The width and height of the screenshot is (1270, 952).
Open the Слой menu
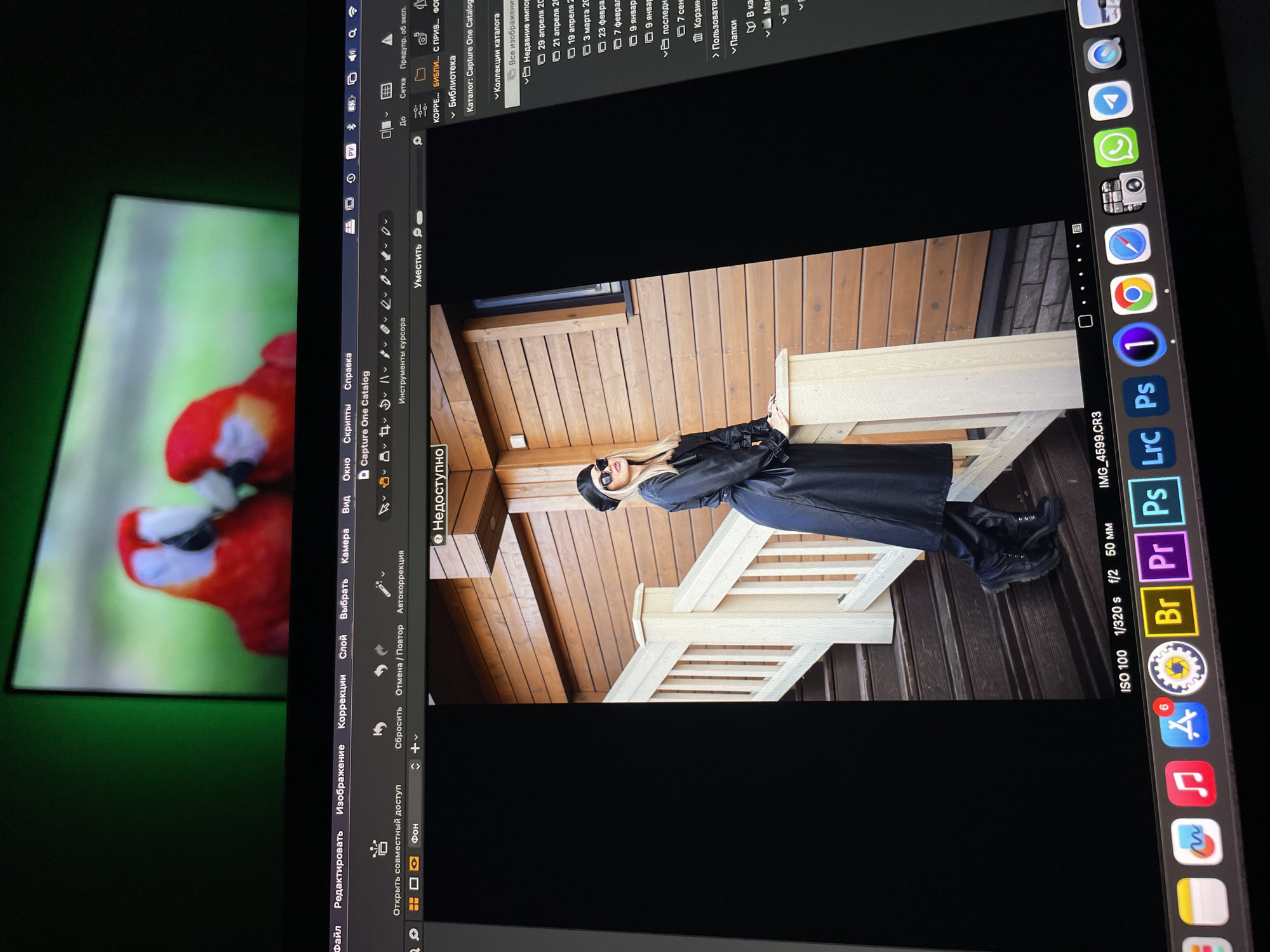(343, 646)
